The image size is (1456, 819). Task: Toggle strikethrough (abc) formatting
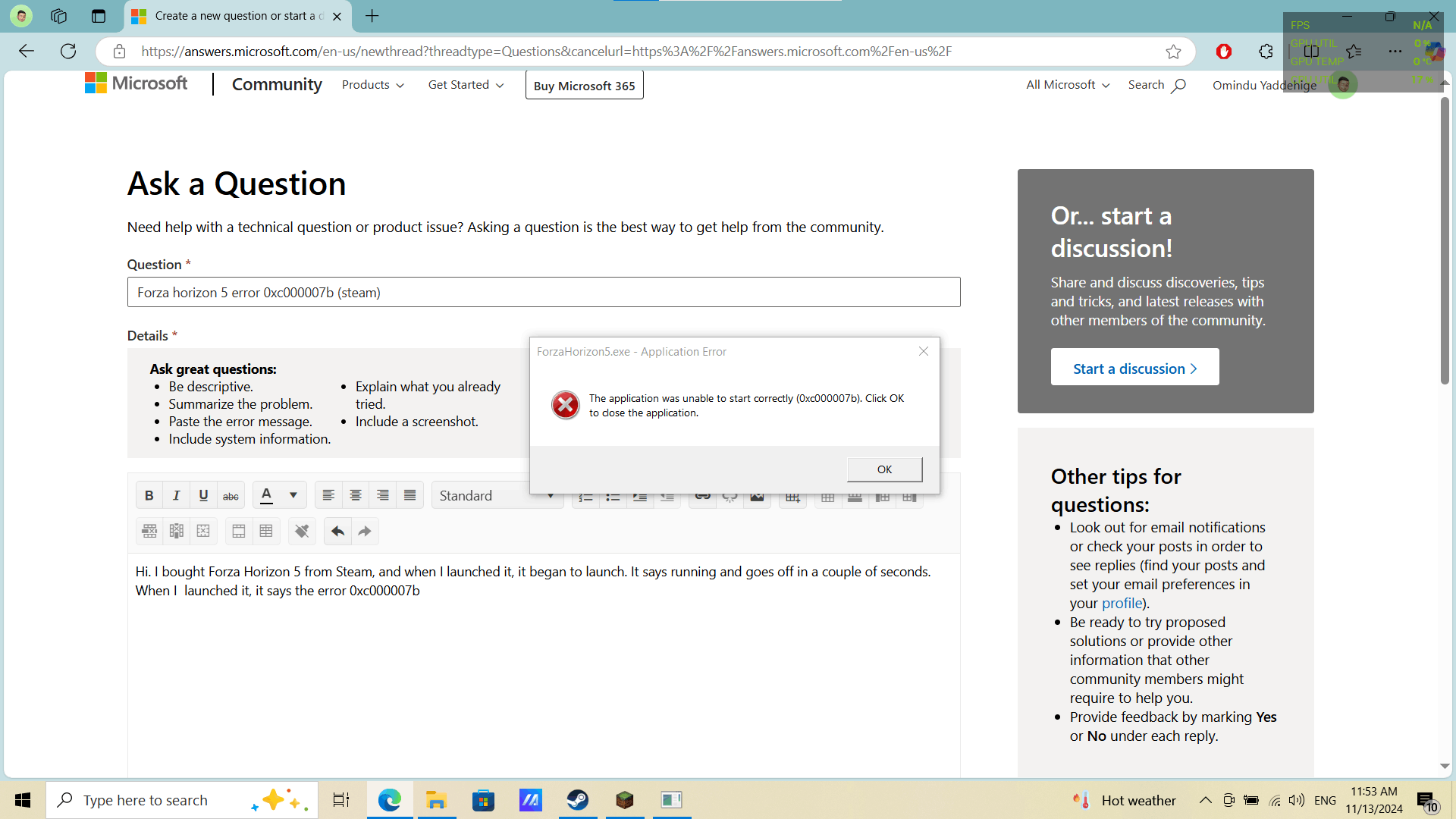(231, 496)
